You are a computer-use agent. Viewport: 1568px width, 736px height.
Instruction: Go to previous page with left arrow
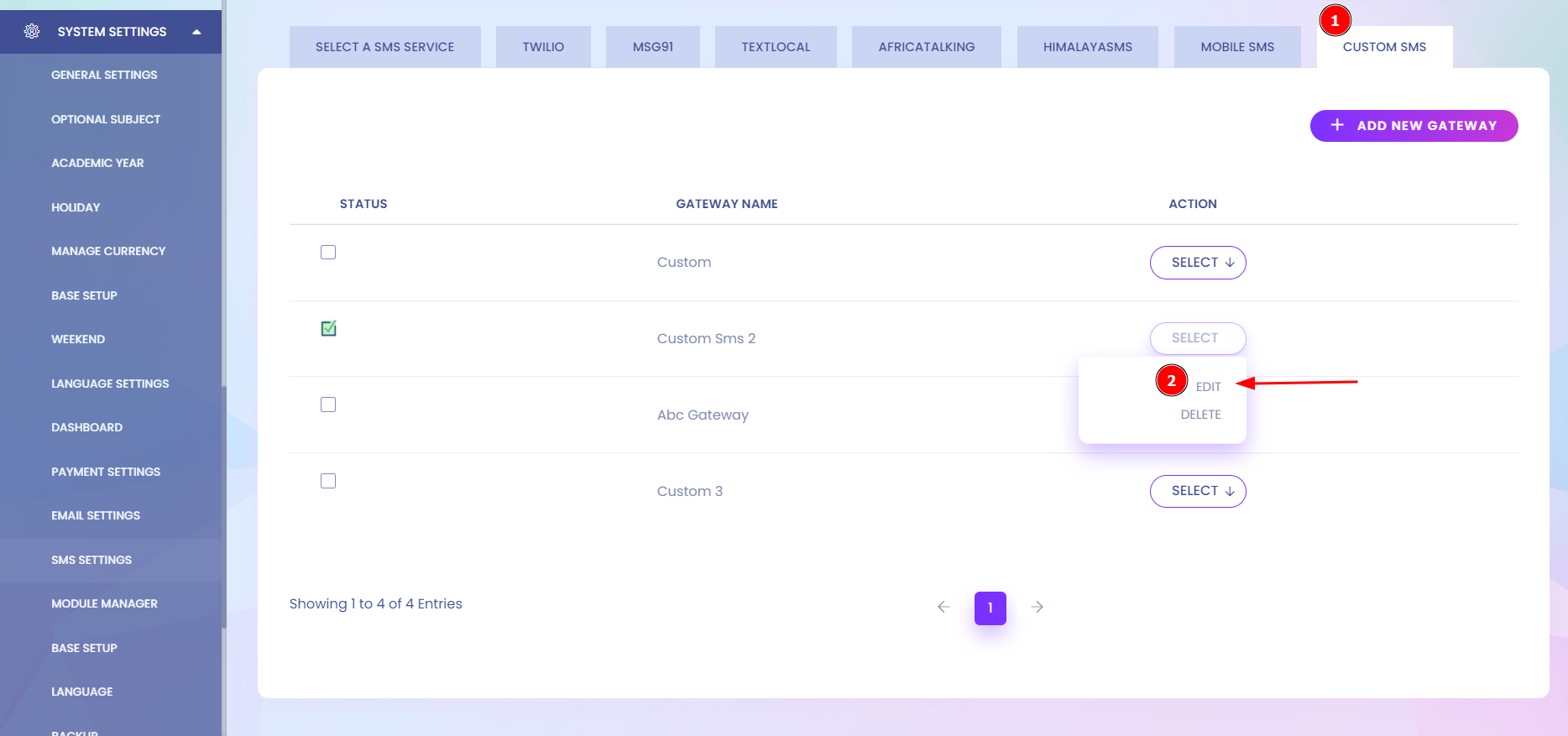943,607
